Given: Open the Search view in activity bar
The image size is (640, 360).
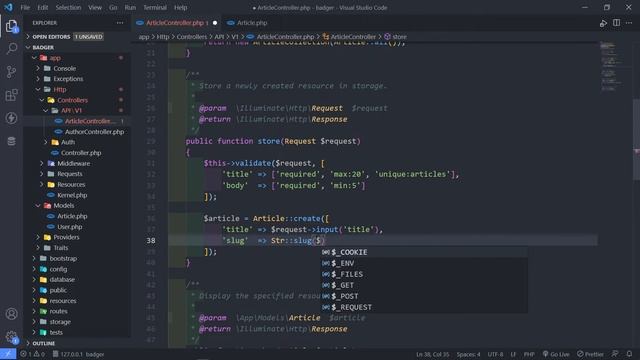Looking at the screenshot, I should pos(11,49).
